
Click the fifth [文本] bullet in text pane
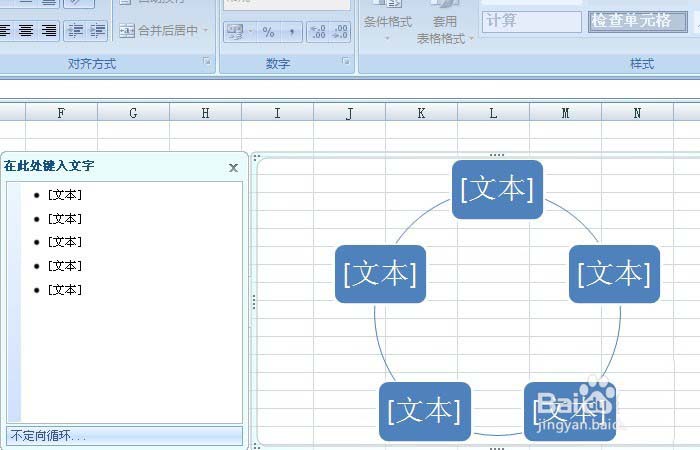tap(65, 290)
